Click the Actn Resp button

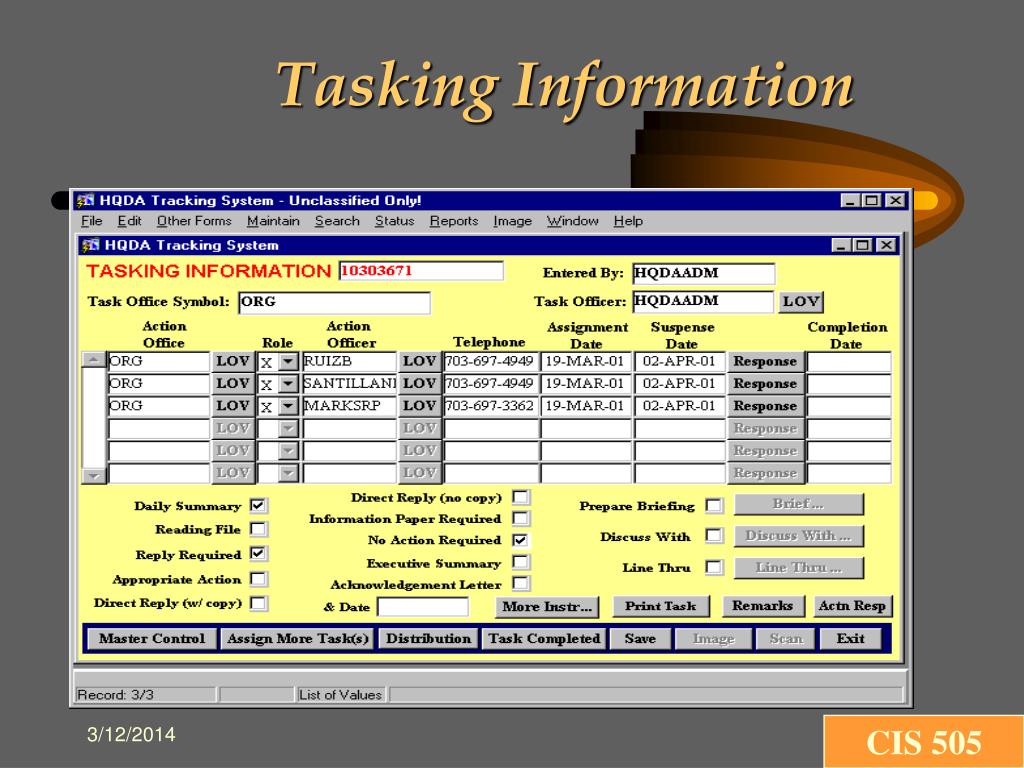(852, 606)
